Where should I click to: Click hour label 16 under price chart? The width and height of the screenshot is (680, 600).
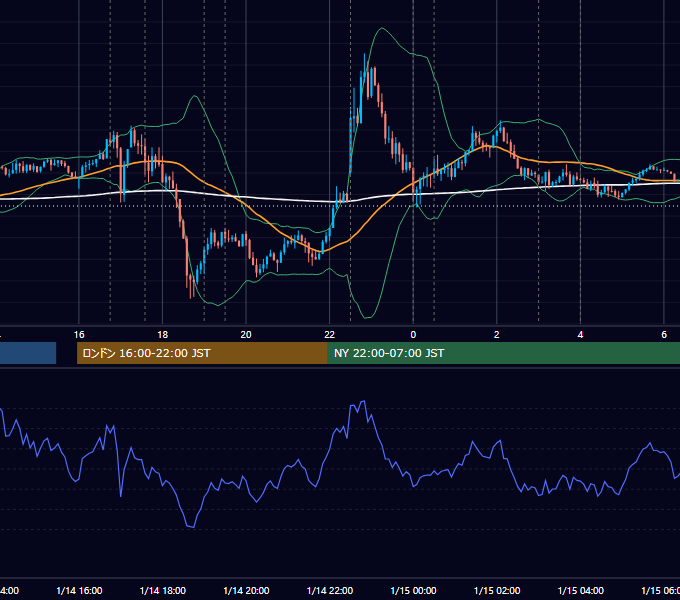(79, 335)
